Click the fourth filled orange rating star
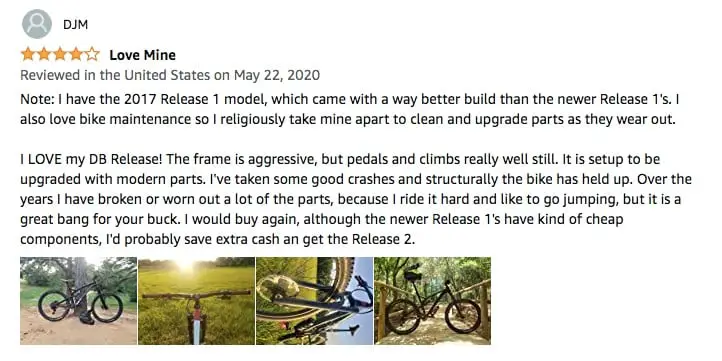 76,54
